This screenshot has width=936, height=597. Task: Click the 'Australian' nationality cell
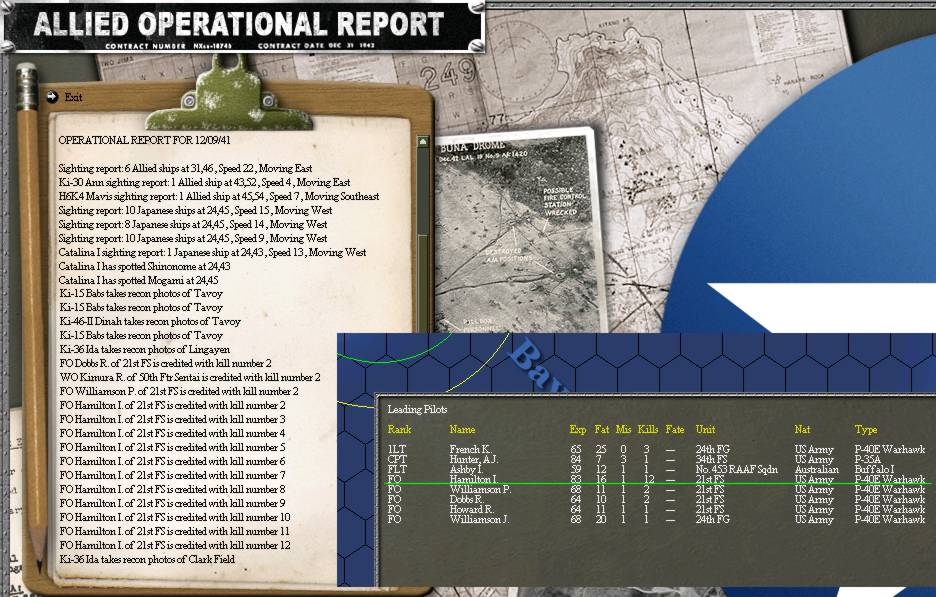817,470
